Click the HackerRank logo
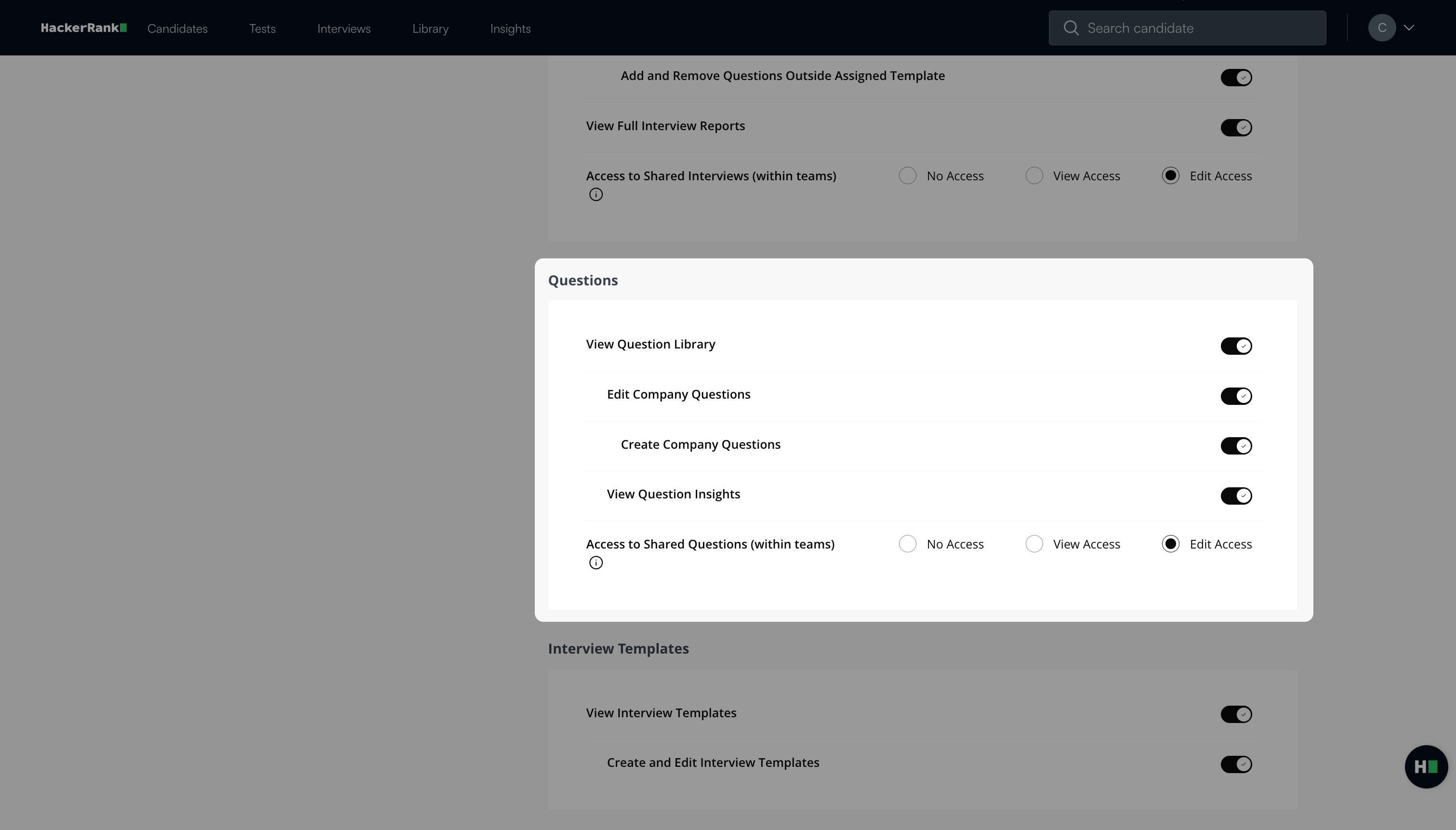This screenshot has width=1456, height=830. point(83,28)
